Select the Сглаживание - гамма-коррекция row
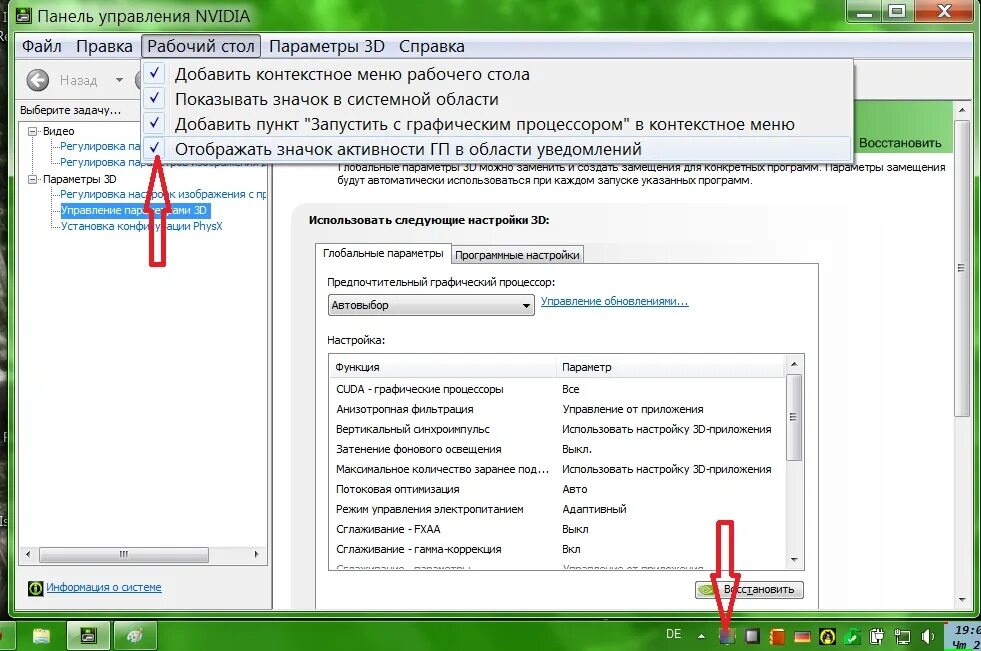981x651 pixels. tap(557, 549)
